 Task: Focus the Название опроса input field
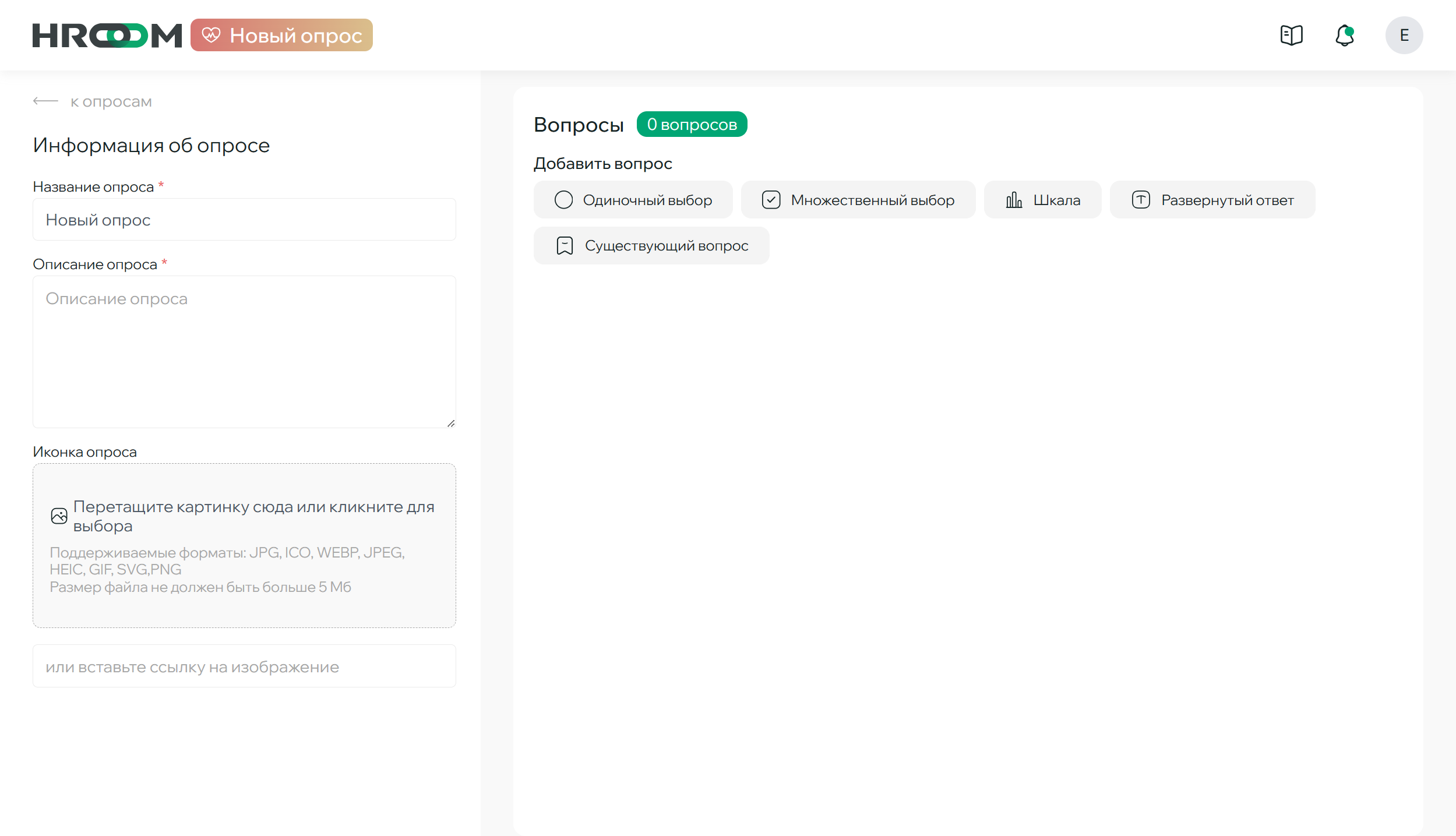click(244, 220)
